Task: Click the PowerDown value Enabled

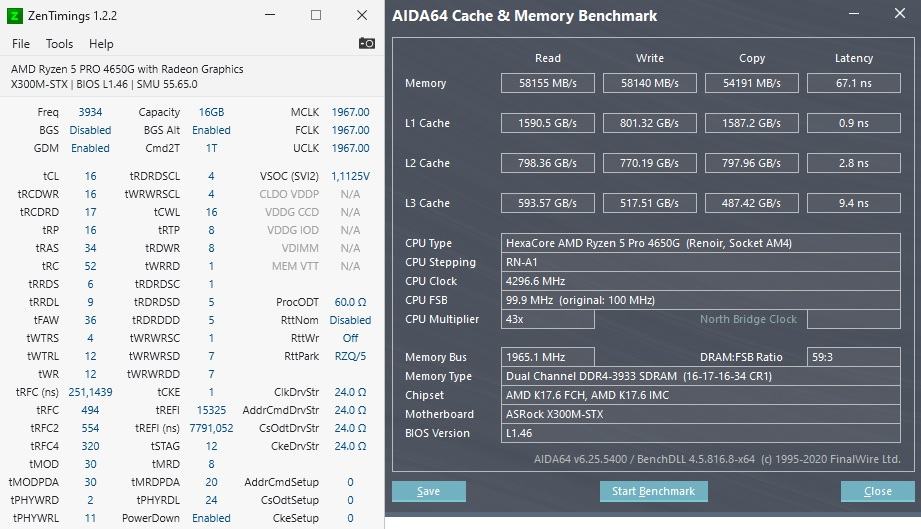Action: [x=211, y=518]
